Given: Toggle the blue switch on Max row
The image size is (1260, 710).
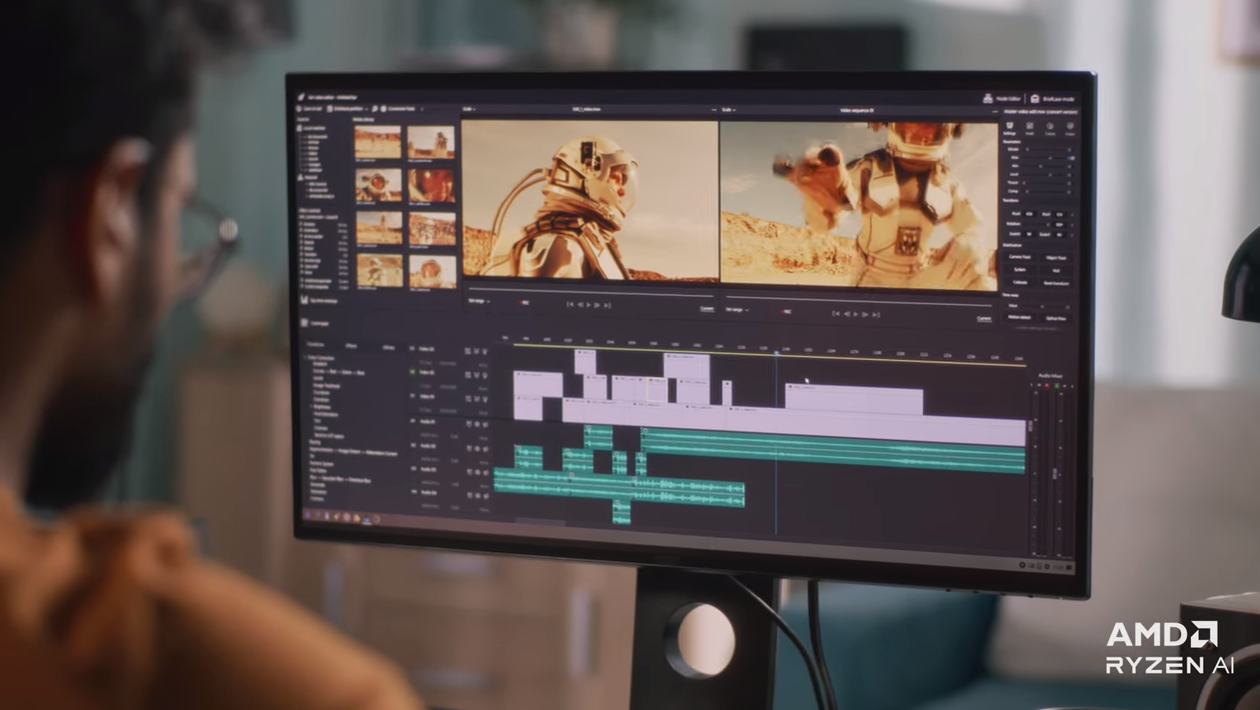Looking at the screenshot, I should pos(1071,158).
